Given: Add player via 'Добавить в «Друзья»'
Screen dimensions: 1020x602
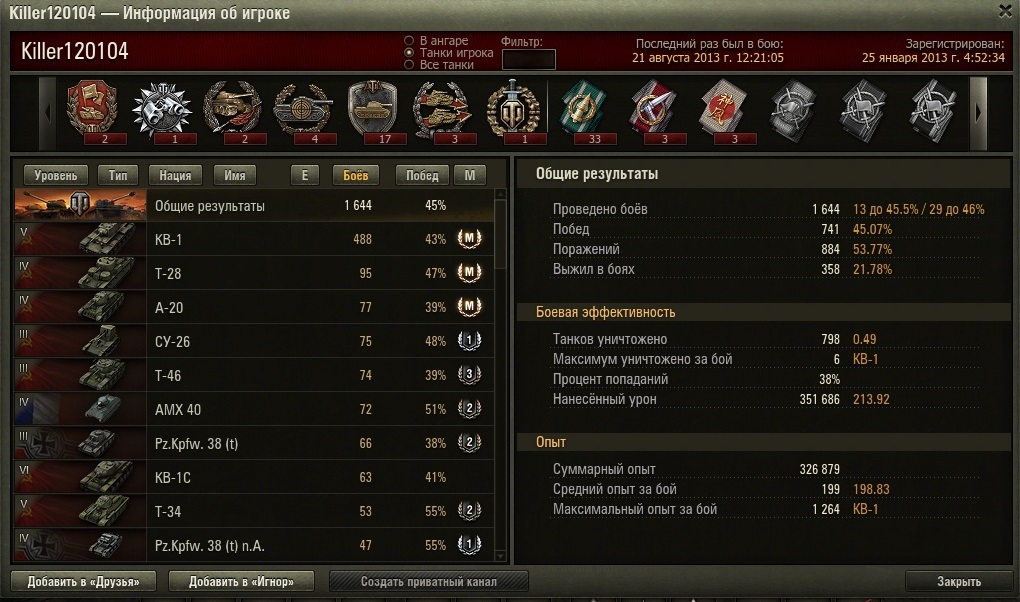Looking at the screenshot, I should (x=83, y=581).
